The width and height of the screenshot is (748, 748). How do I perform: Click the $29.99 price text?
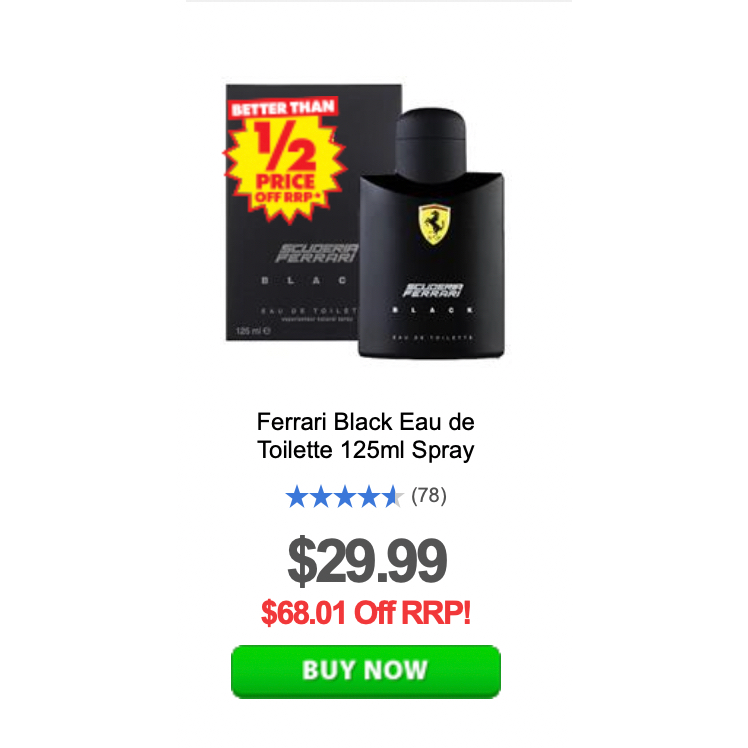click(367, 560)
